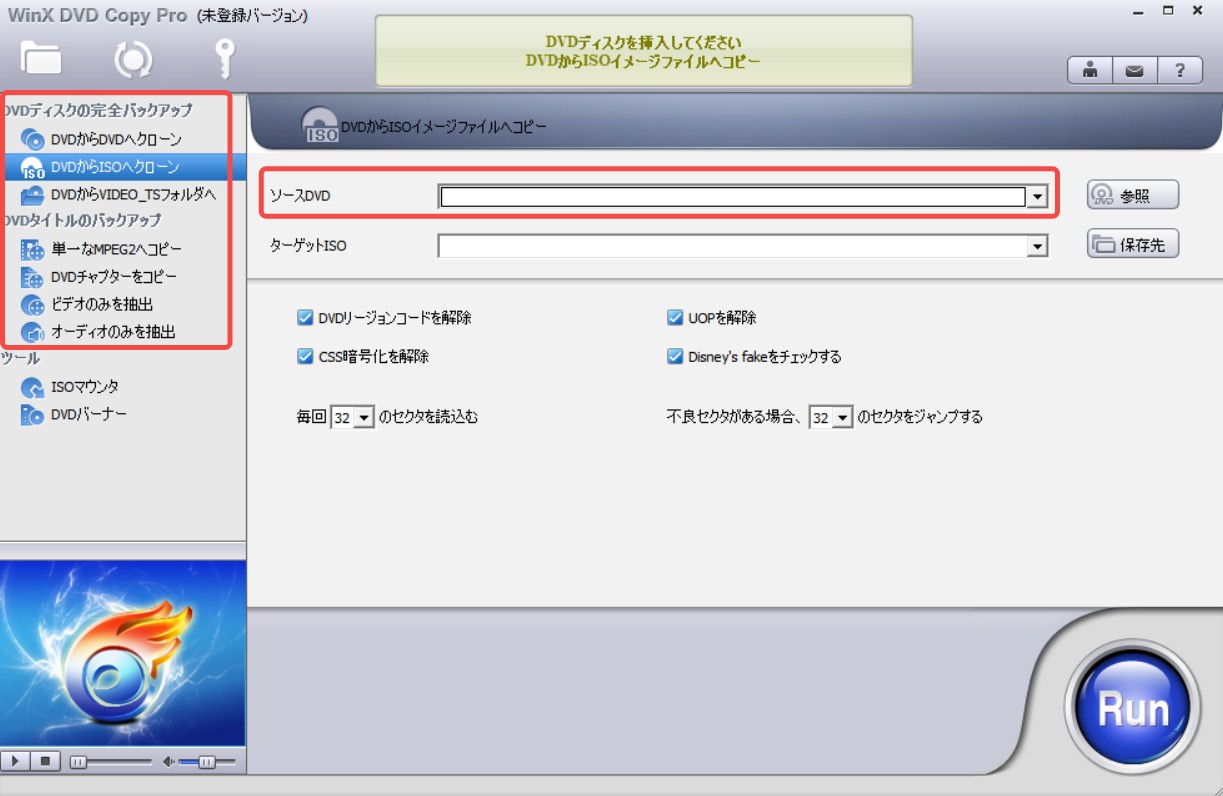This screenshot has width=1223, height=796.
Task: Click the play button in the preview player
Action: [16, 762]
